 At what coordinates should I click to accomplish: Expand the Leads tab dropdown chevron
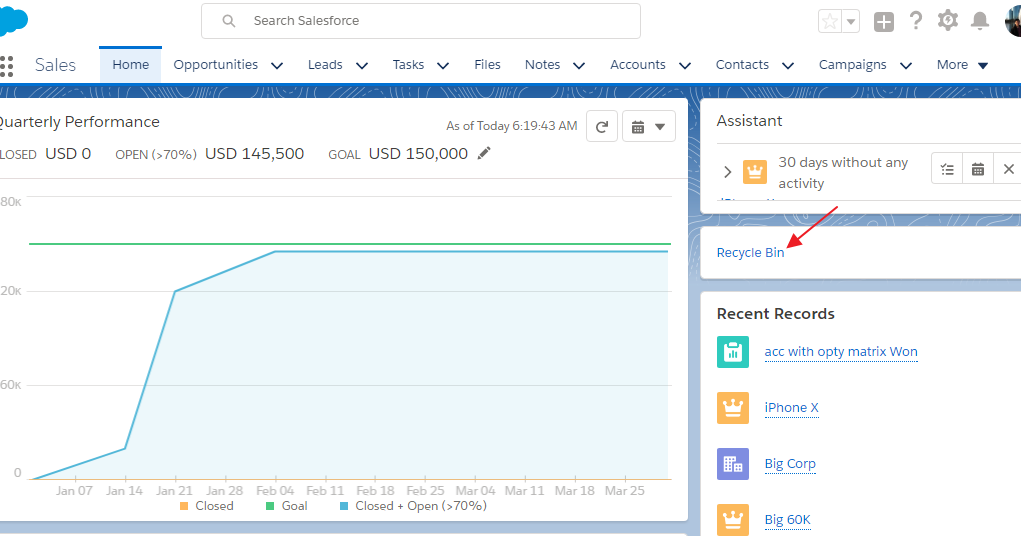coord(362,65)
